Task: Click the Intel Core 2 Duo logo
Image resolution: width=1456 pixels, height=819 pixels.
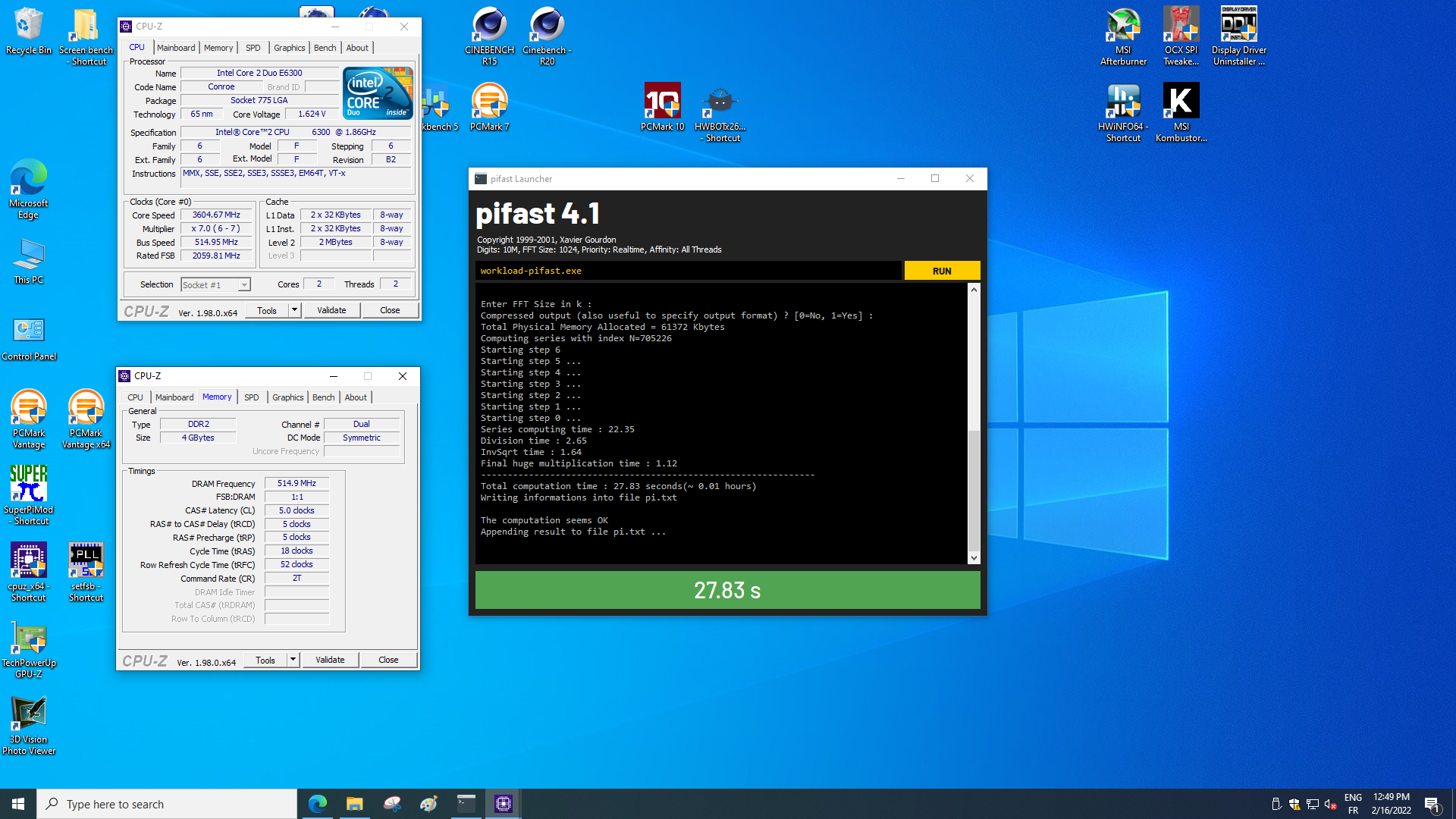Action: (x=378, y=93)
